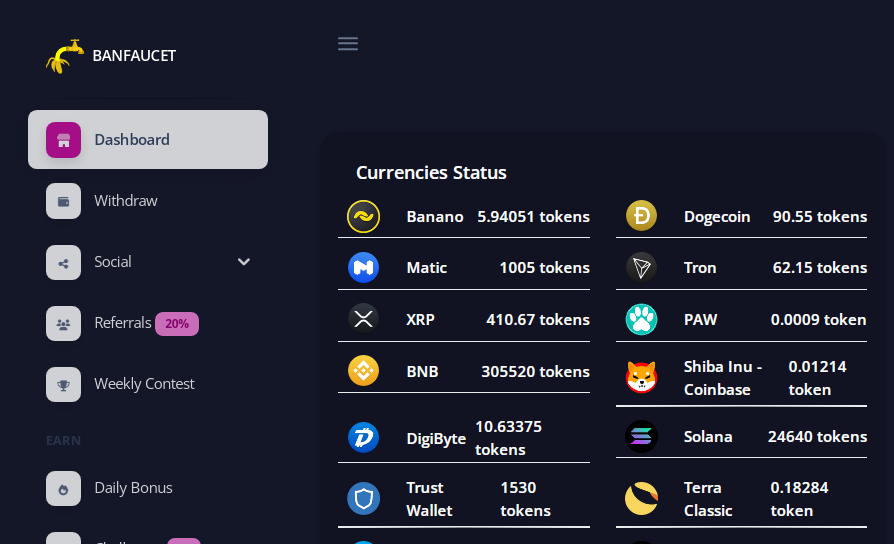Click the Shiba Inu dog icon

click(641, 377)
